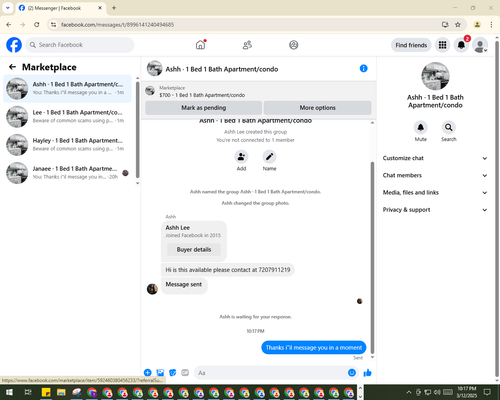Open the Chrome profile icon
This screenshot has width=500, height=400.
[x=477, y=25]
